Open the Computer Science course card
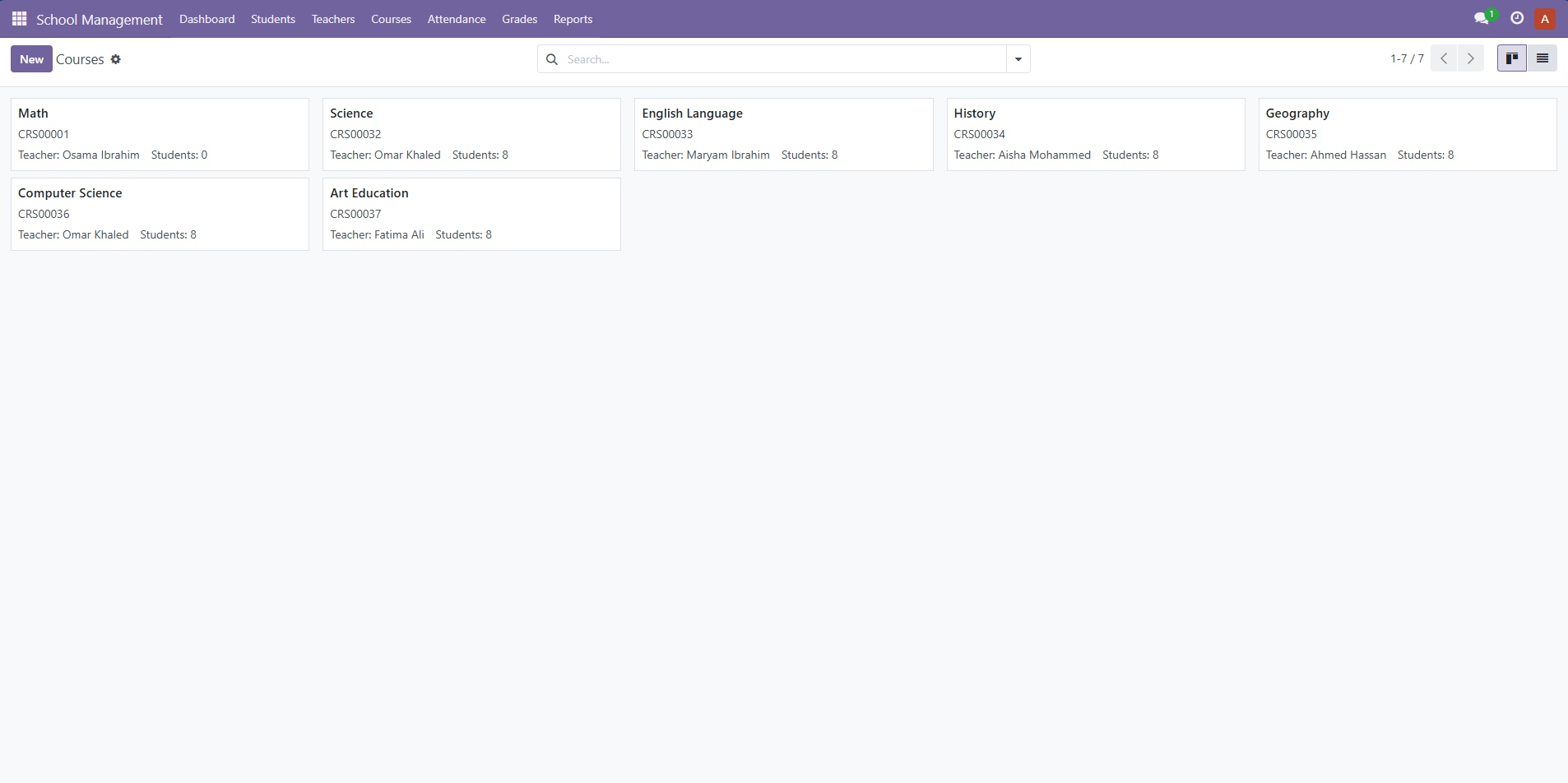Image resolution: width=1568 pixels, height=783 pixels. tap(160, 214)
